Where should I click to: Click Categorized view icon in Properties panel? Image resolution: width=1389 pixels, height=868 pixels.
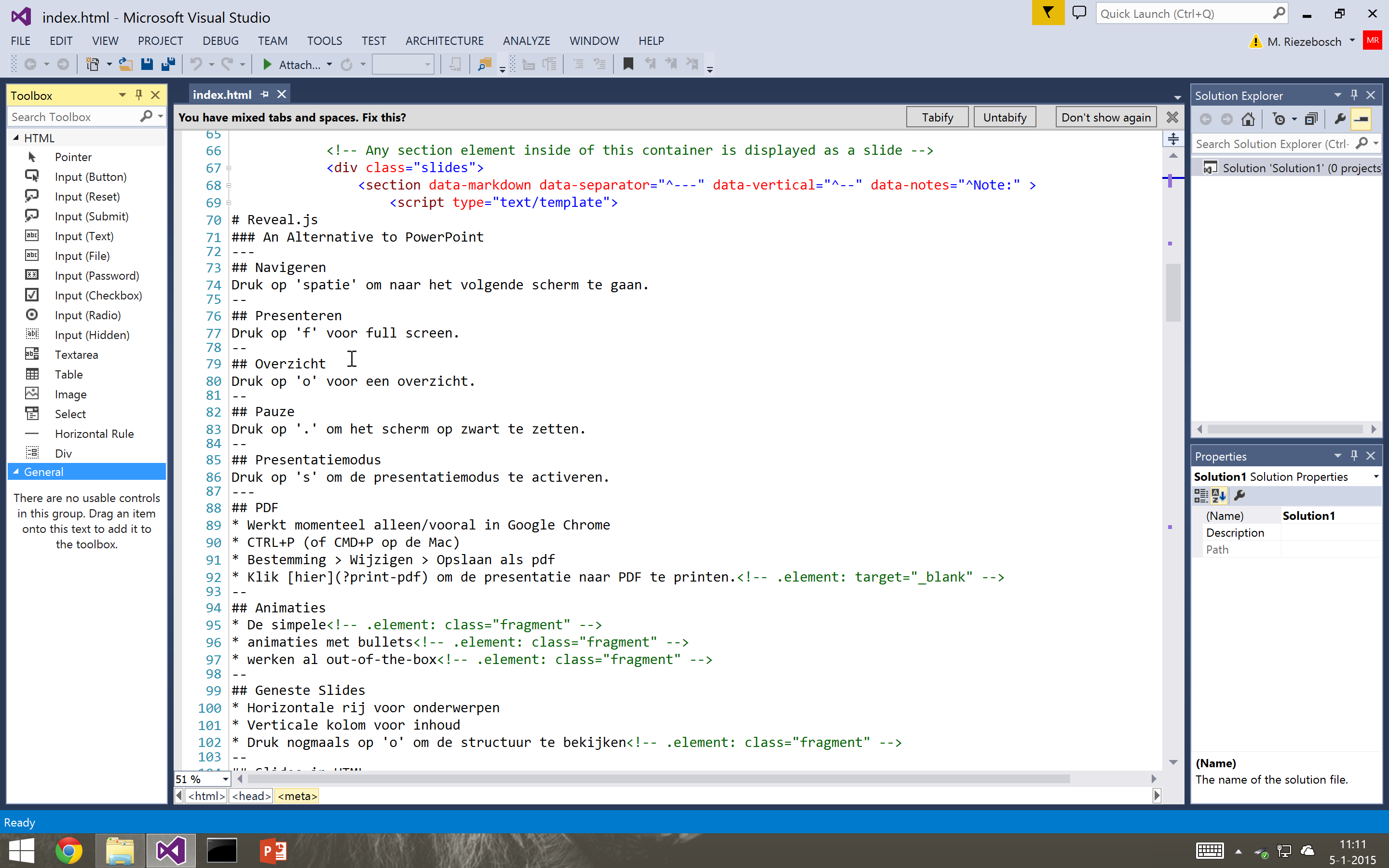1201,495
